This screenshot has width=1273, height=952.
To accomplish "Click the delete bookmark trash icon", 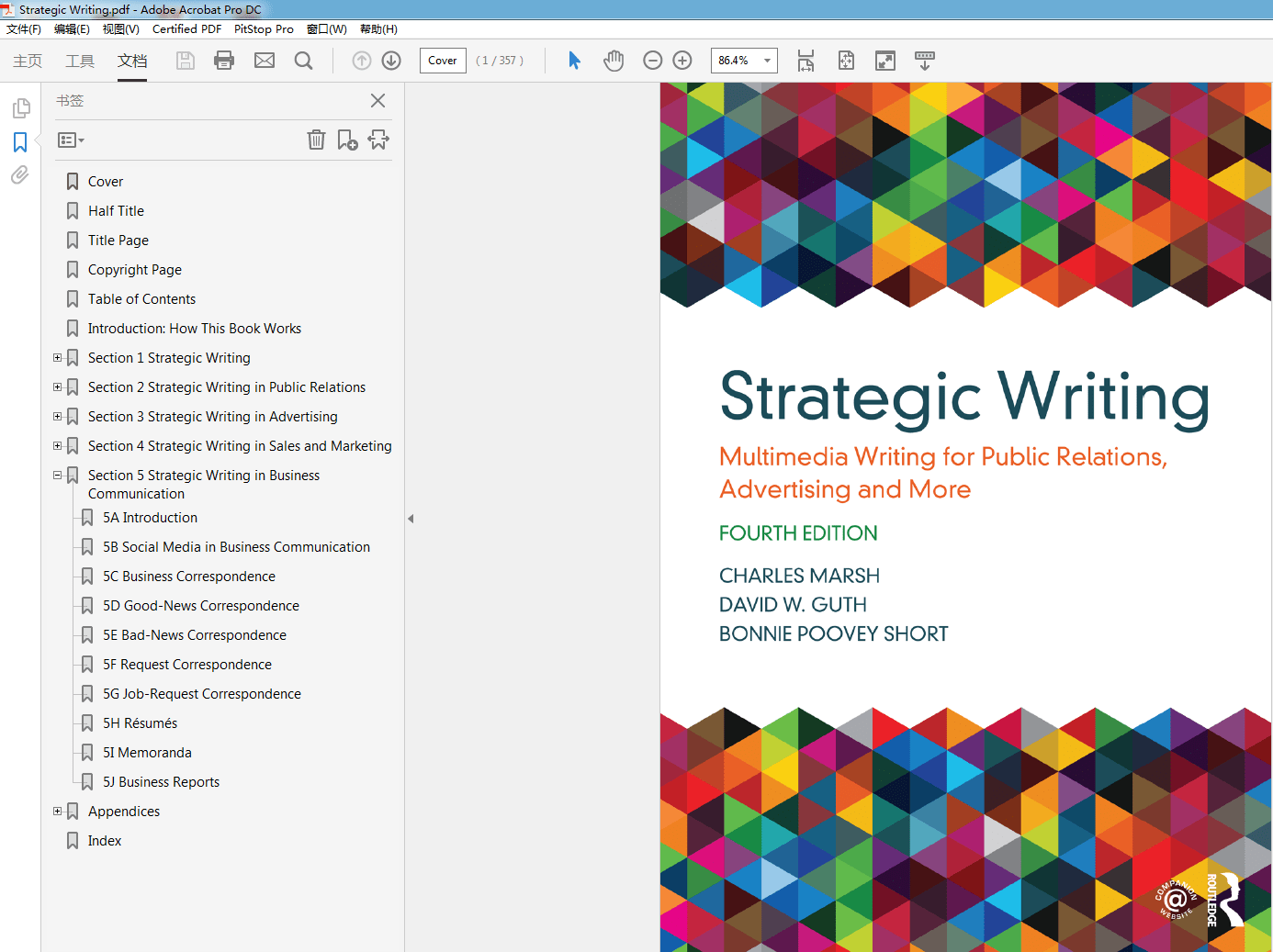I will click(x=316, y=140).
